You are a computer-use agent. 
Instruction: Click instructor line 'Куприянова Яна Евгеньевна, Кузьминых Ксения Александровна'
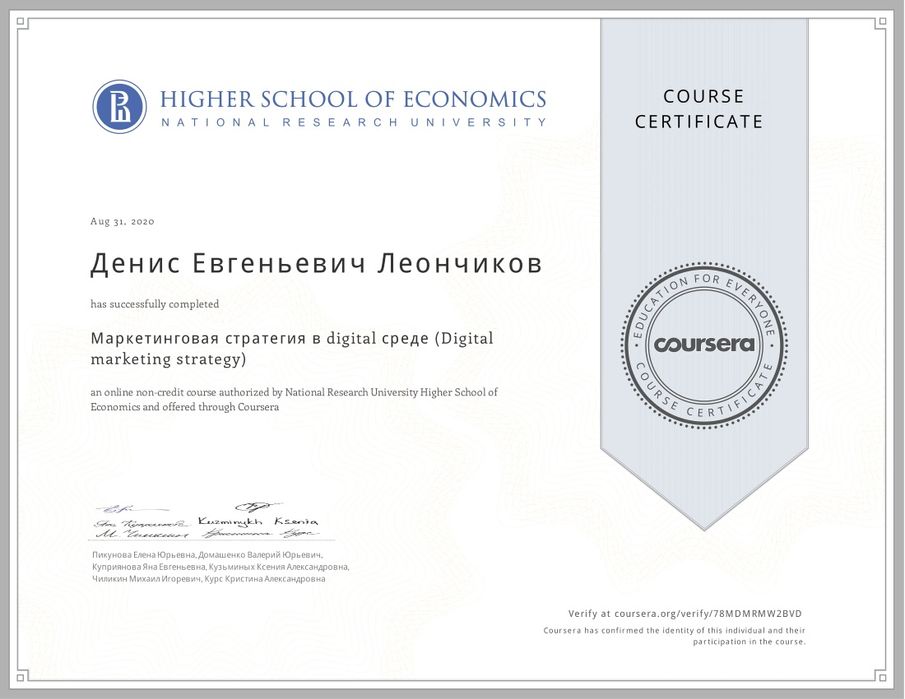click(220, 567)
